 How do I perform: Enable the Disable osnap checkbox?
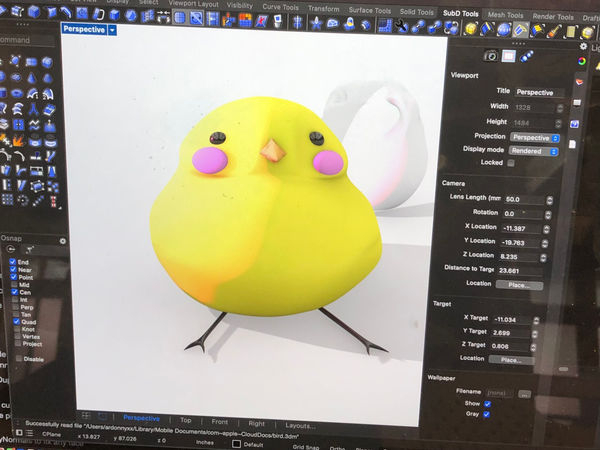(x=19, y=359)
